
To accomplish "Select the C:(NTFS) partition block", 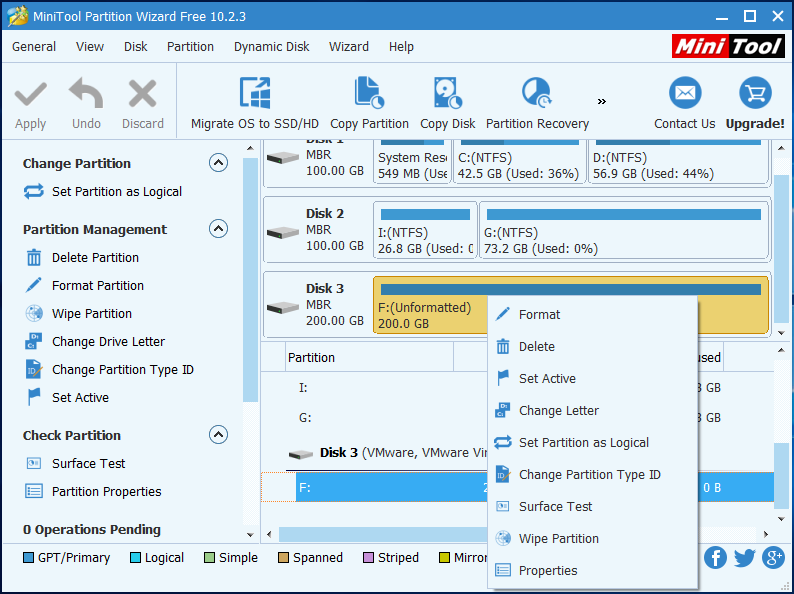I will pos(519,162).
